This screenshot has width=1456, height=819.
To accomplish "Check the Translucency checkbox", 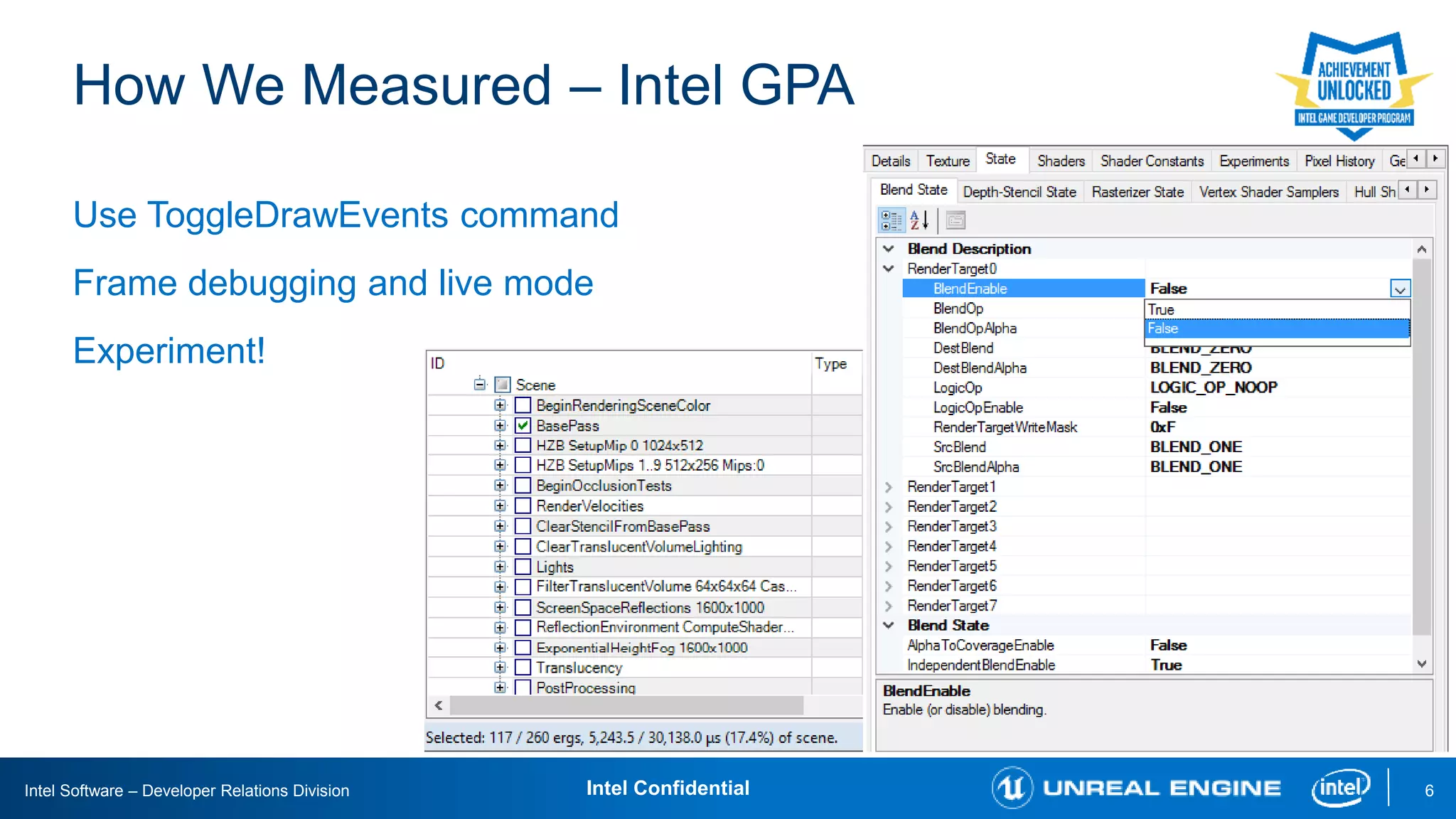I will [x=523, y=668].
